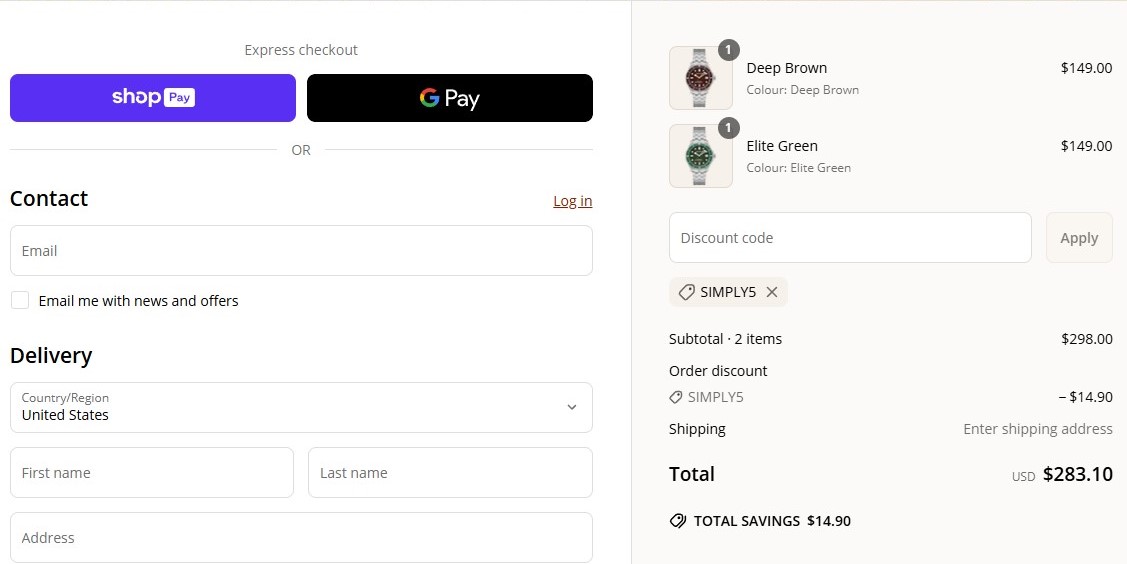Image resolution: width=1127 pixels, height=564 pixels.
Task: Select the Last name field
Action: click(450, 472)
